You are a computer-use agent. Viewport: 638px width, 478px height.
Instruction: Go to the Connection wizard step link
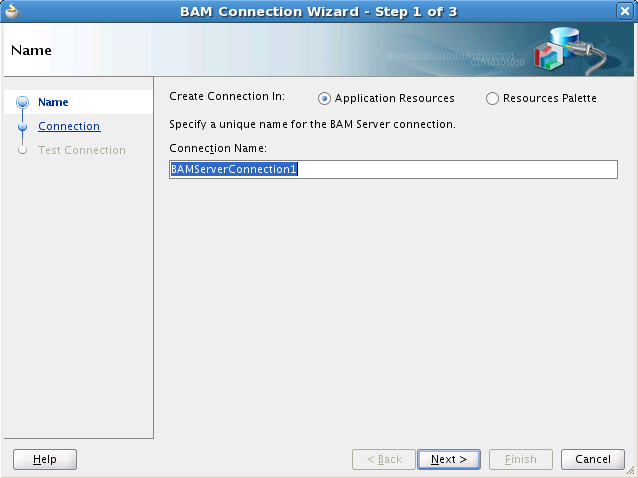(69, 126)
